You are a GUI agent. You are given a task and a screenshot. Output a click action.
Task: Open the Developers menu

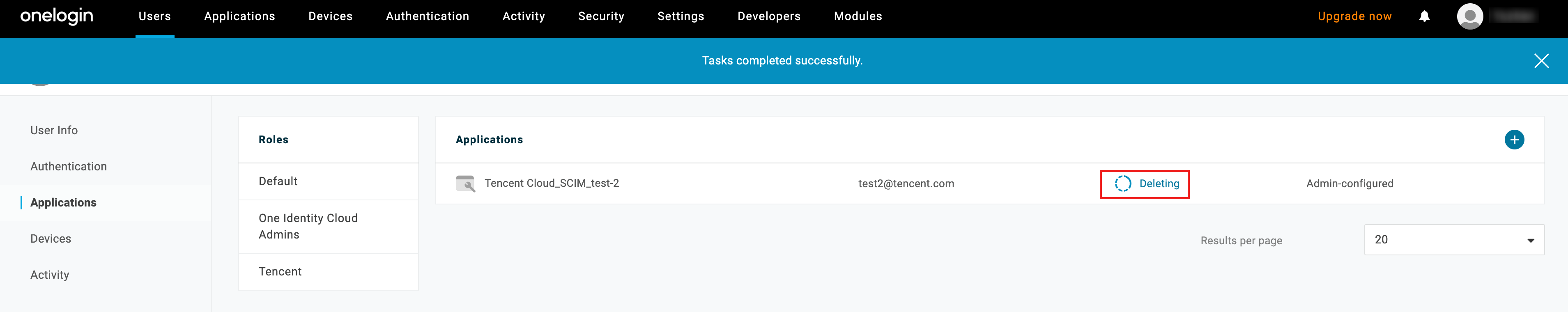point(769,16)
